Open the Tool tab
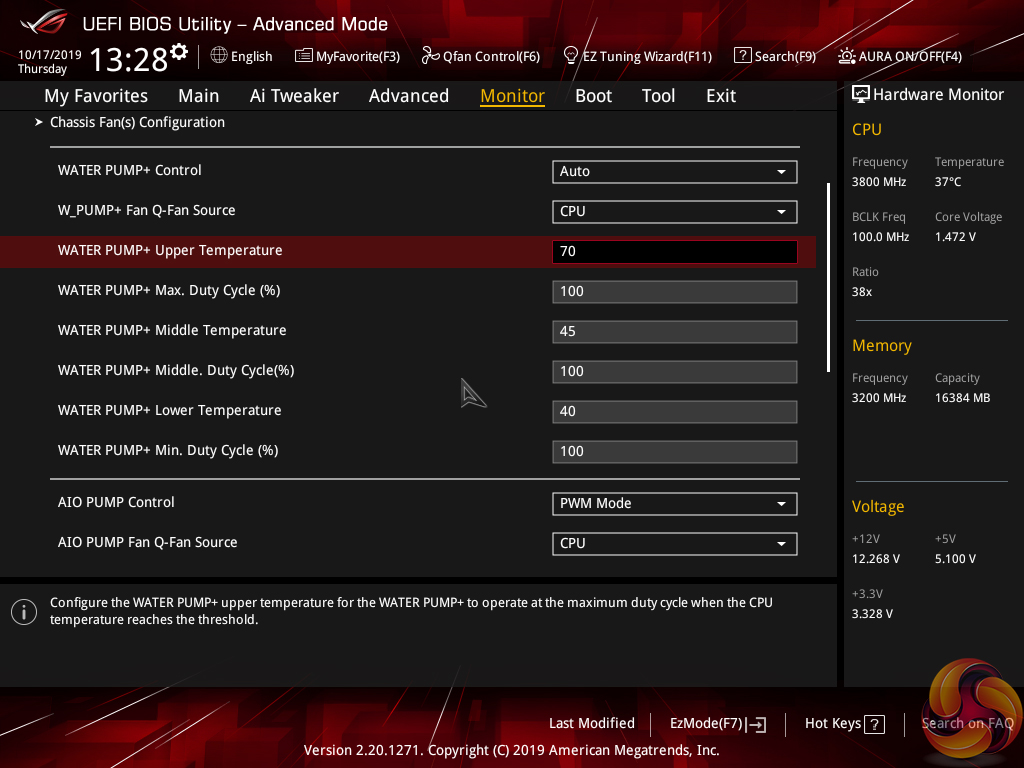Screen dimensions: 1024x768 pyautogui.click(x=658, y=96)
